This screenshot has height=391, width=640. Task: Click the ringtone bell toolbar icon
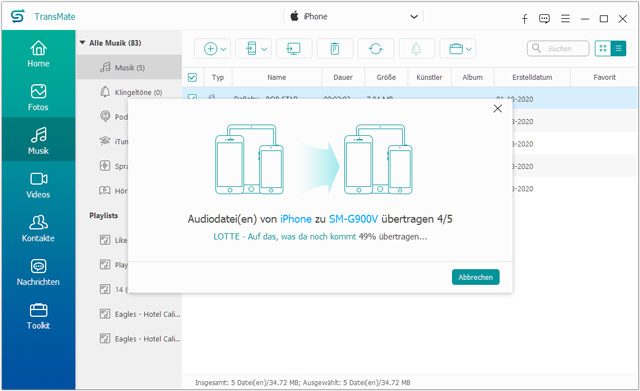(416, 49)
